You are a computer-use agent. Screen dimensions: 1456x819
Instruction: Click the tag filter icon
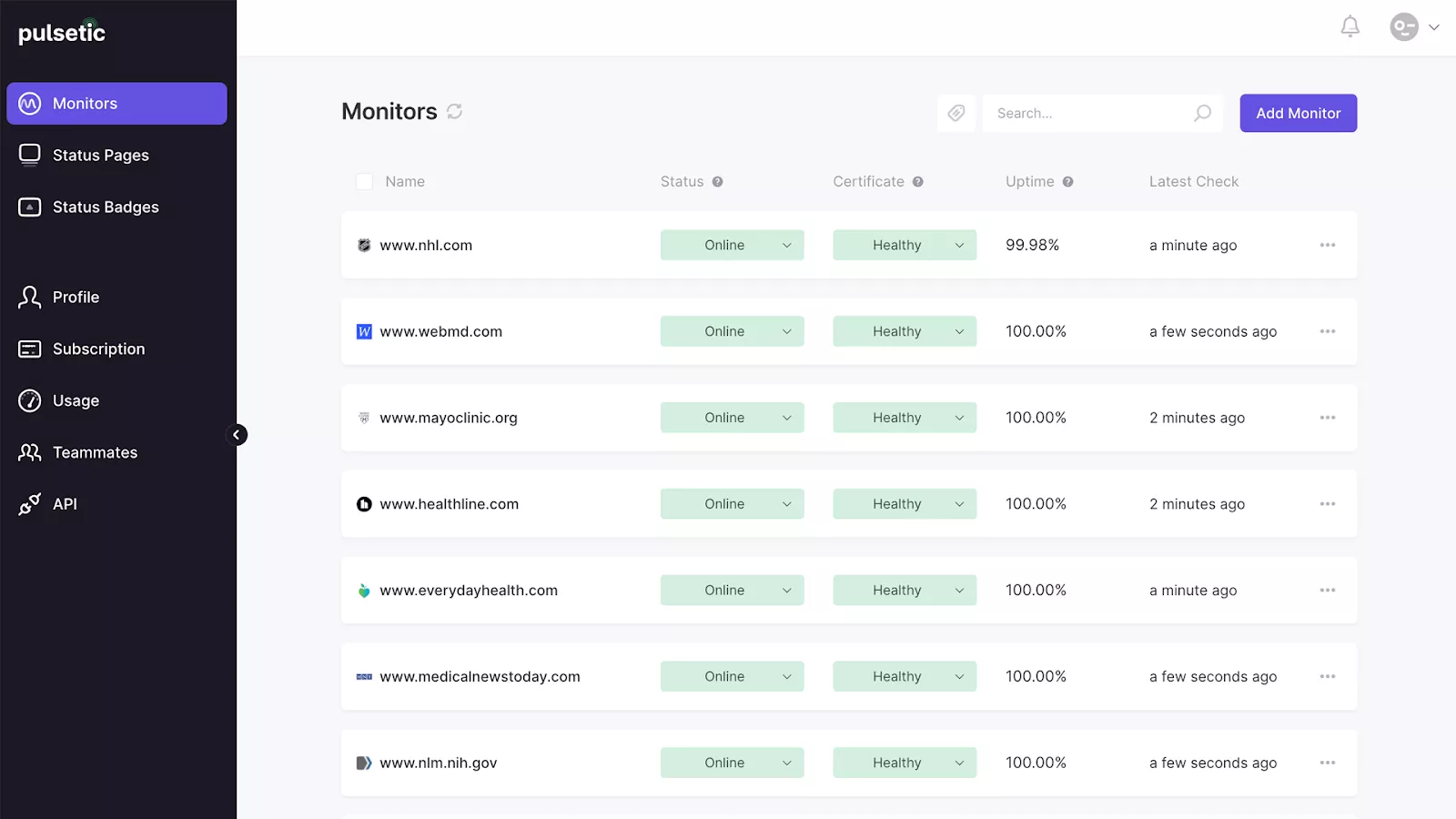point(955,113)
